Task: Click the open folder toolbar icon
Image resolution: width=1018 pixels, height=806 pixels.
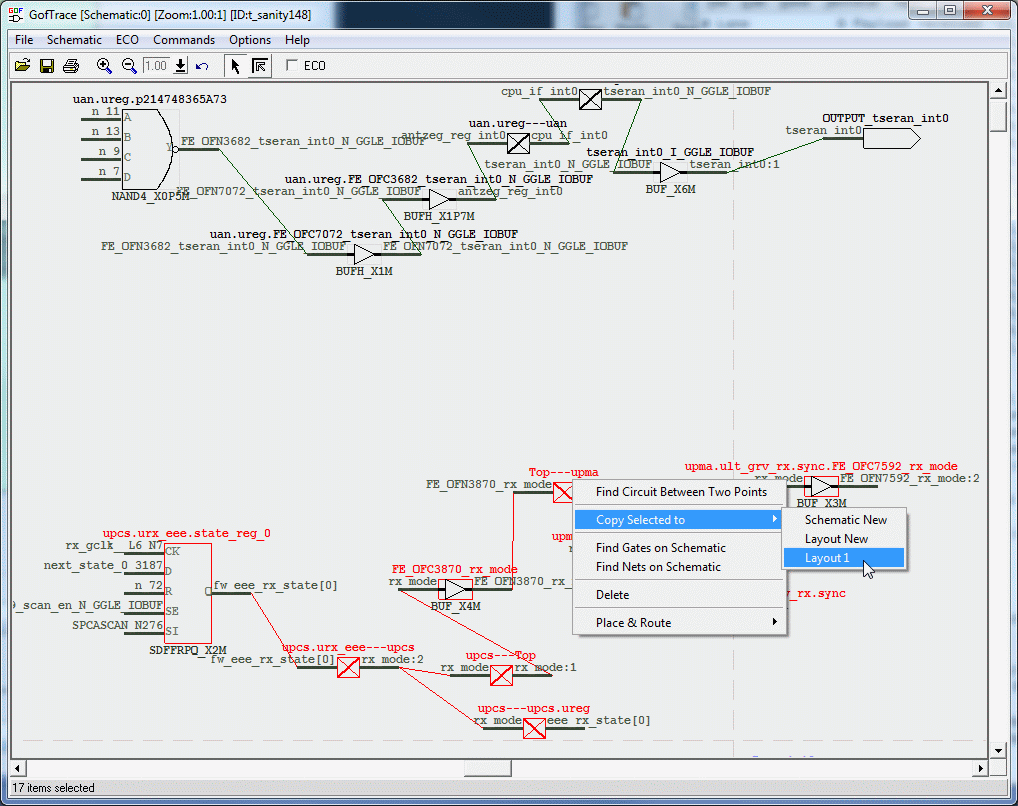Action: point(22,66)
